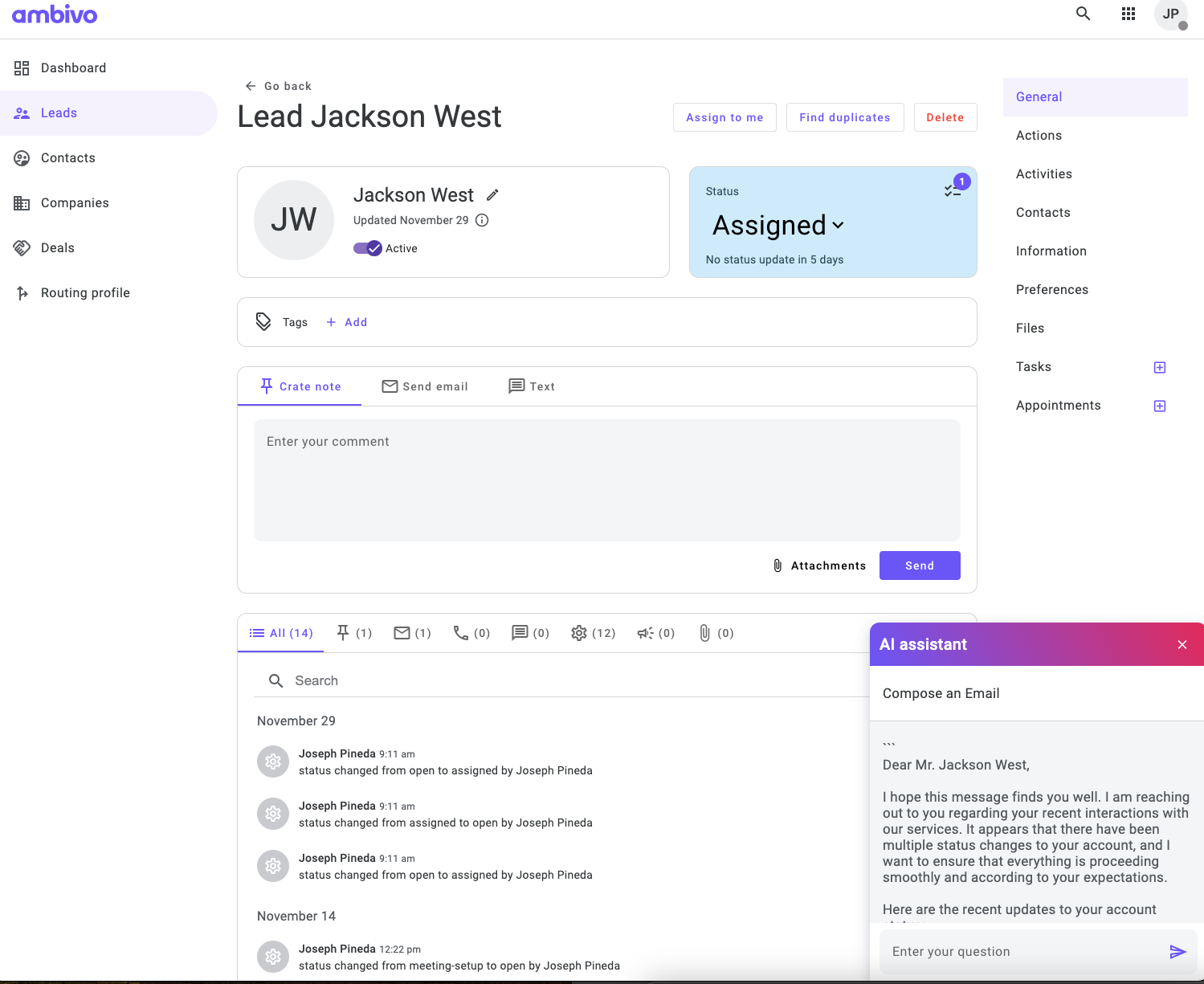Jump to Actions section
This screenshot has width=1204, height=984.
click(x=1096, y=136)
